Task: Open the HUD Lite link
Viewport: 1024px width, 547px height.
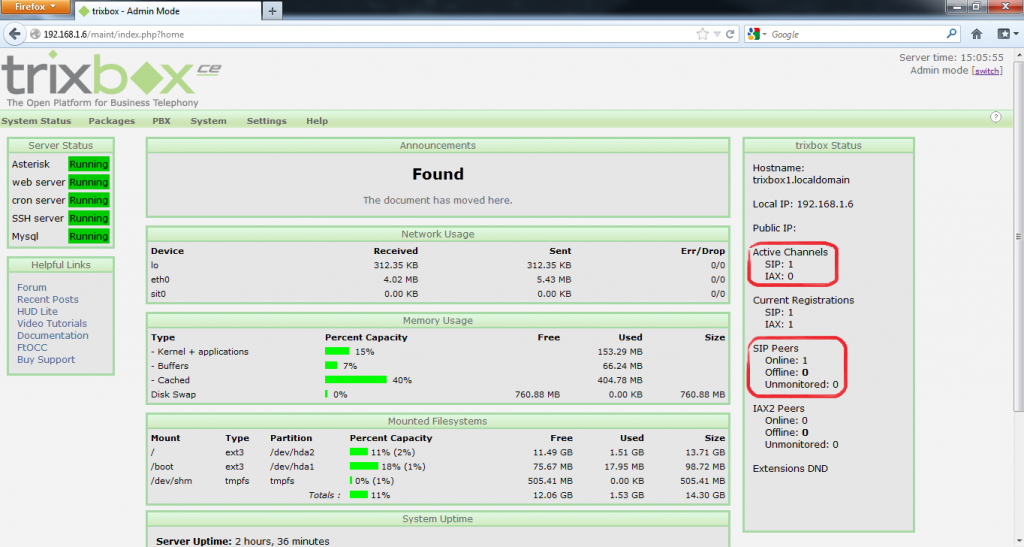Action: pyautogui.click(x=37, y=311)
